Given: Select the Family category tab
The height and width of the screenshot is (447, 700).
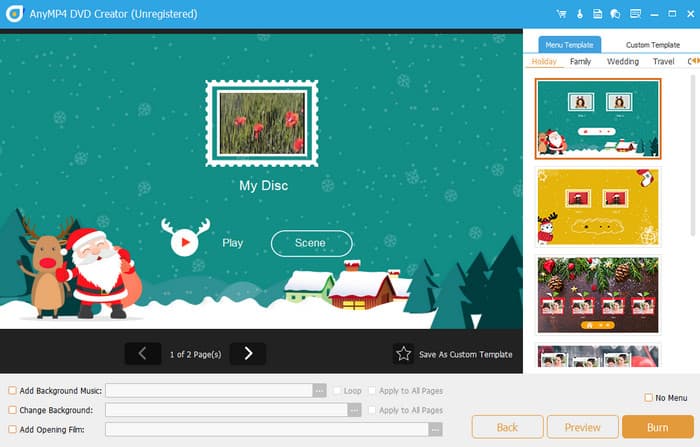Looking at the screenshot, I should point(580,61).
